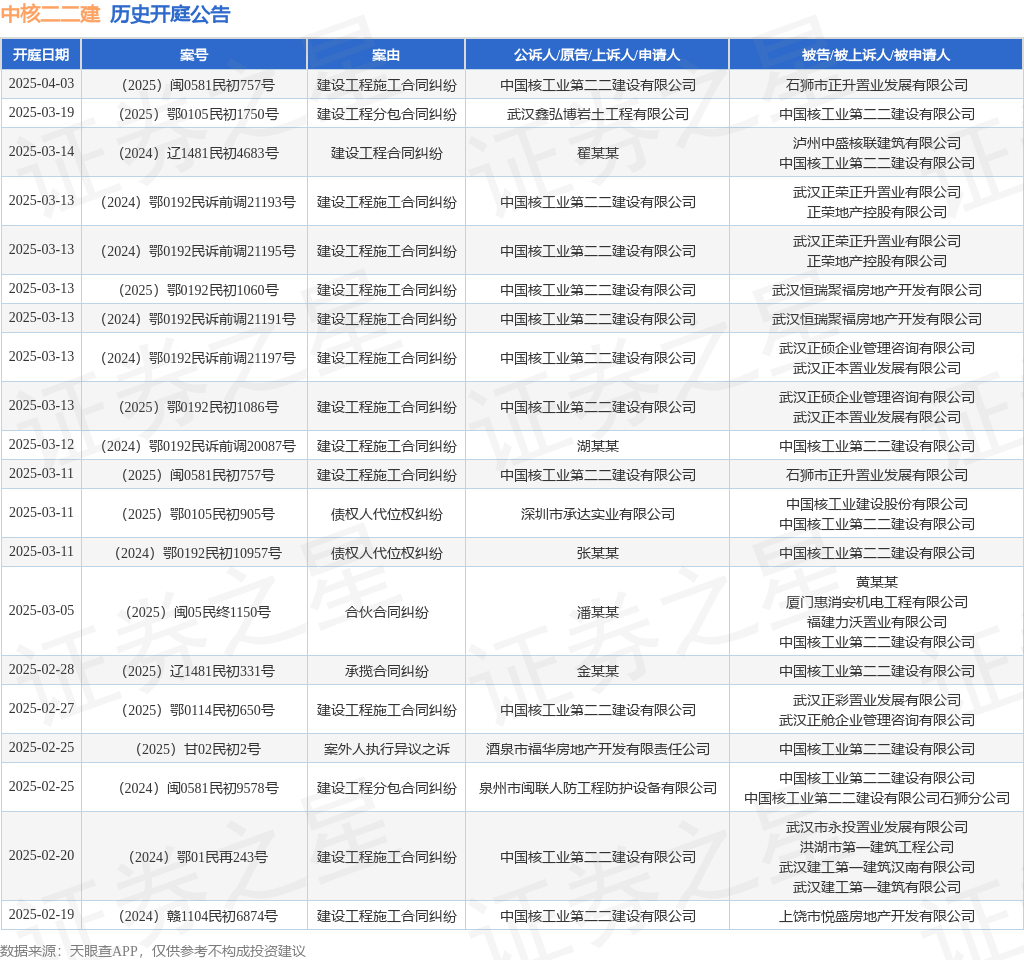Screen dimensions: 1024x960
Task: Click the 历史开庭公告 heading
Action: coord(170,14)
